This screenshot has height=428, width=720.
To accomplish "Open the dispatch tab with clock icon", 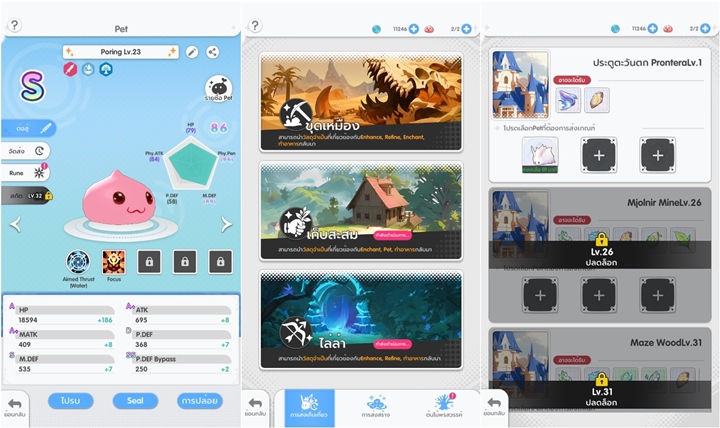I will tap(26, 151).
